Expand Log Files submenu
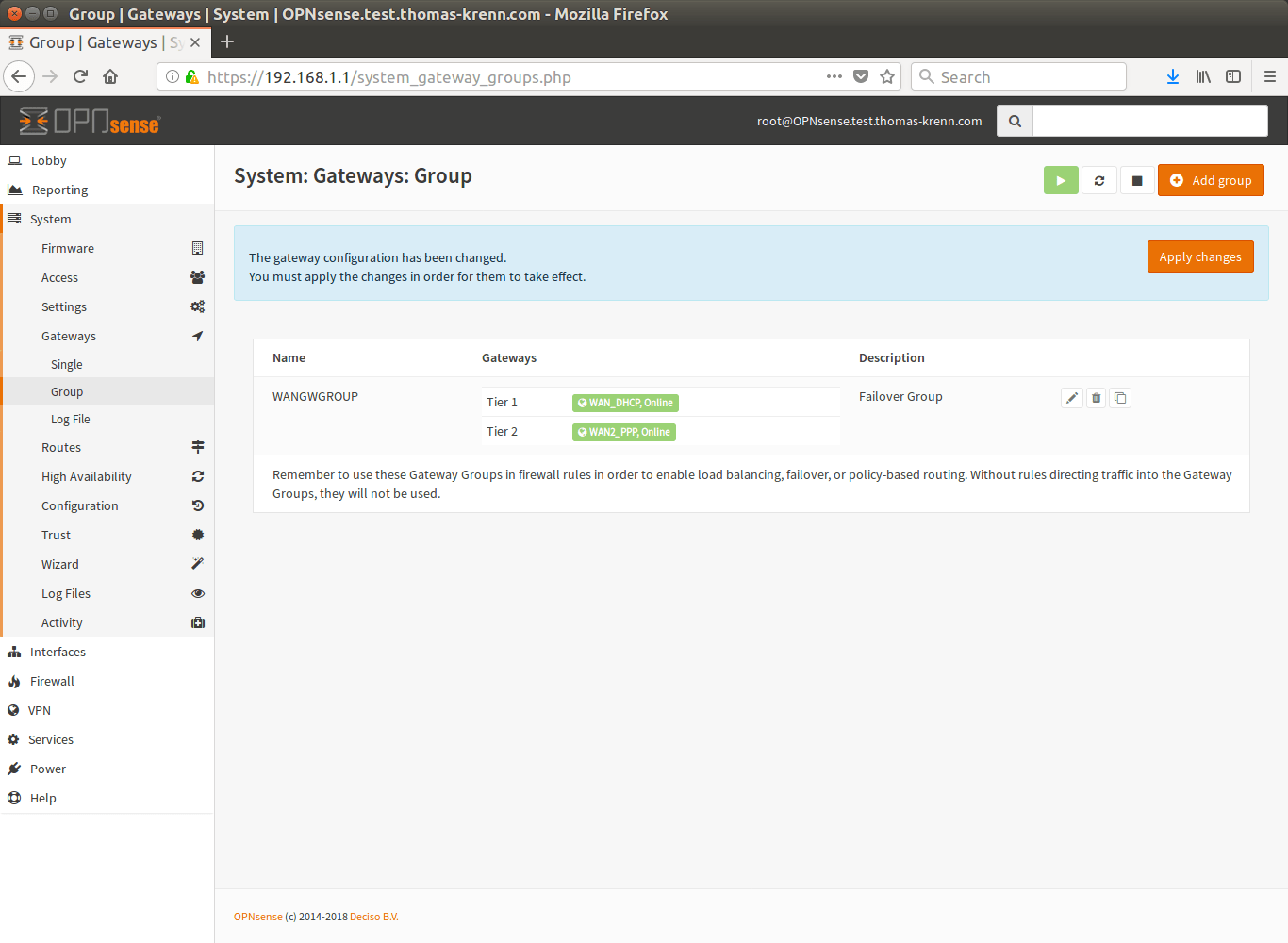This screenshot has width=1288, height=943. pyautogui.click(x=108, y=593)
